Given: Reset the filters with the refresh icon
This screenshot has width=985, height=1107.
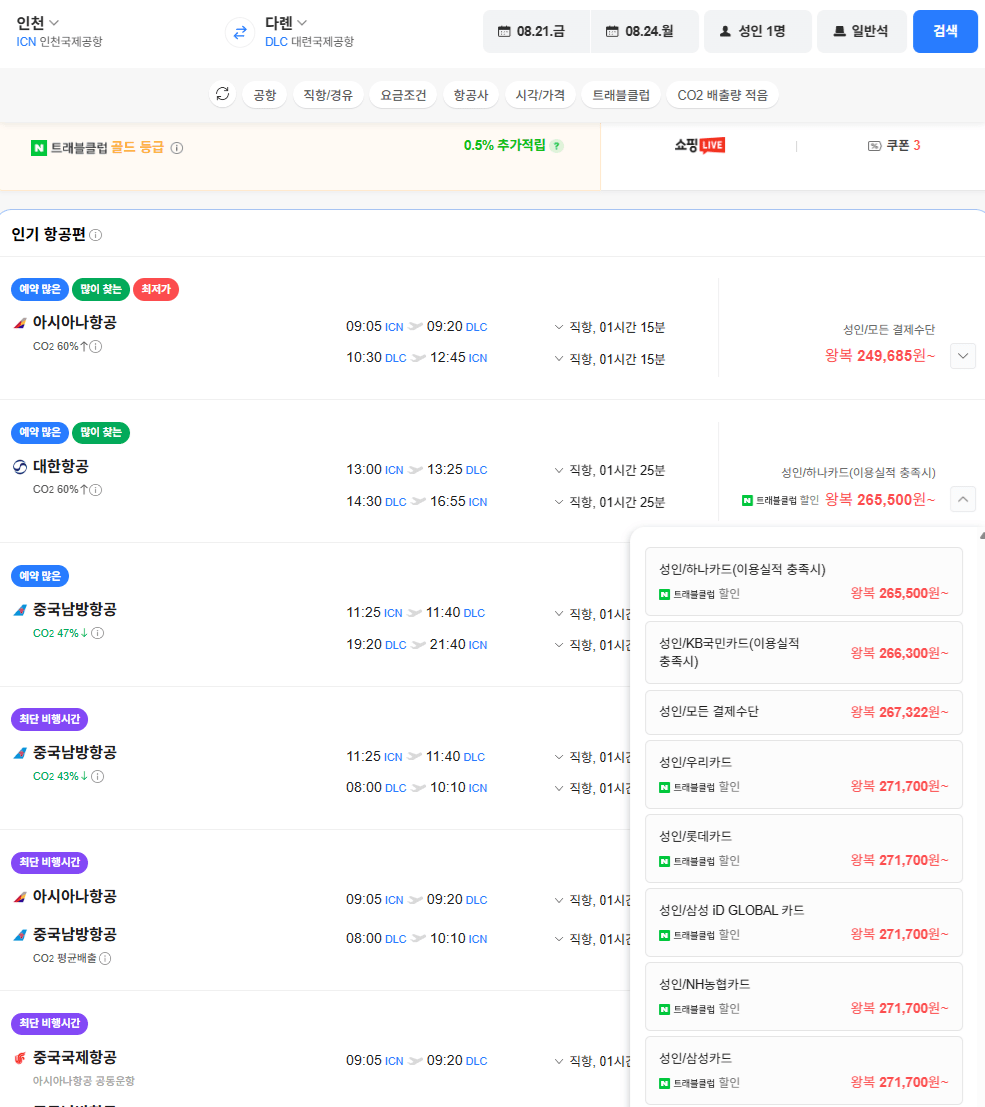Looking at the screenshot, I should (222, 94).
